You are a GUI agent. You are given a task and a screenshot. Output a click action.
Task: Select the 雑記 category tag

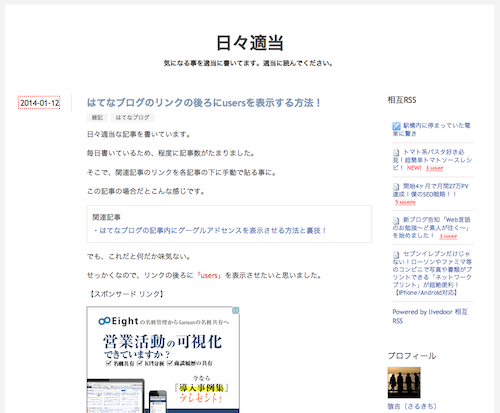click(97, 117)
